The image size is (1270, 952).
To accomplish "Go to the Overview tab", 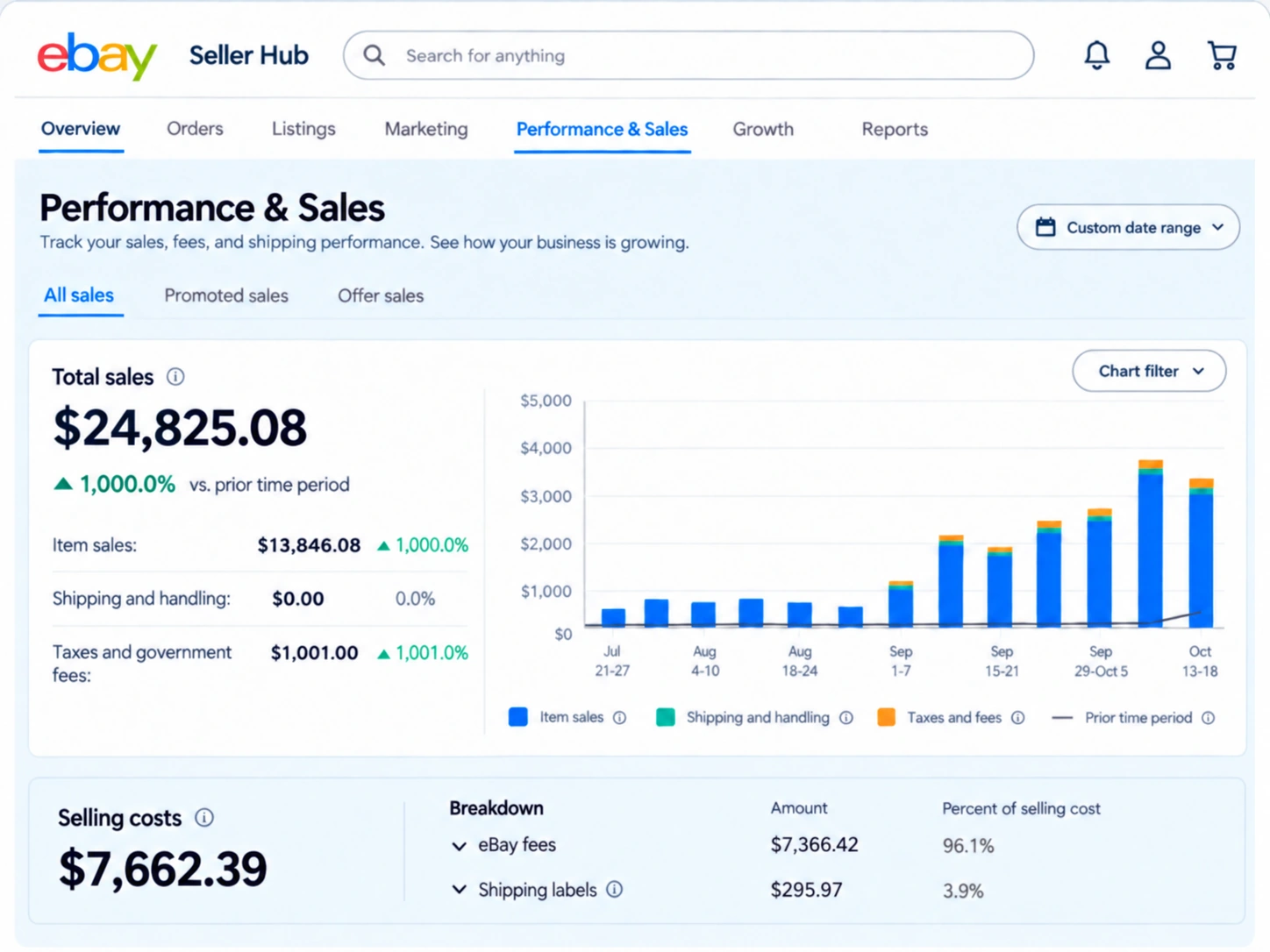I will 81,129.
